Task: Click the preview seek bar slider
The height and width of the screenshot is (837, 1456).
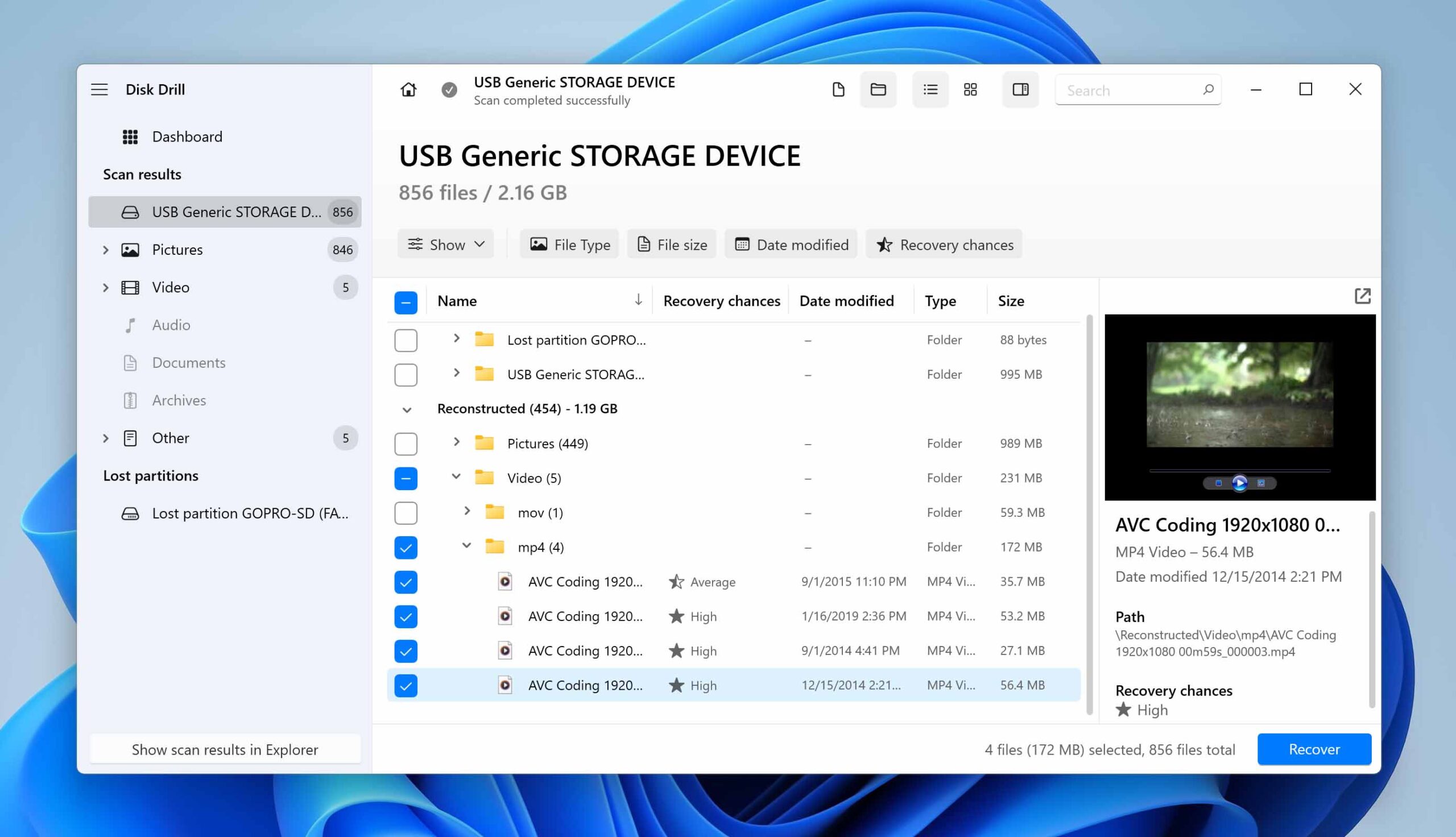Action: pos(1239,471)
